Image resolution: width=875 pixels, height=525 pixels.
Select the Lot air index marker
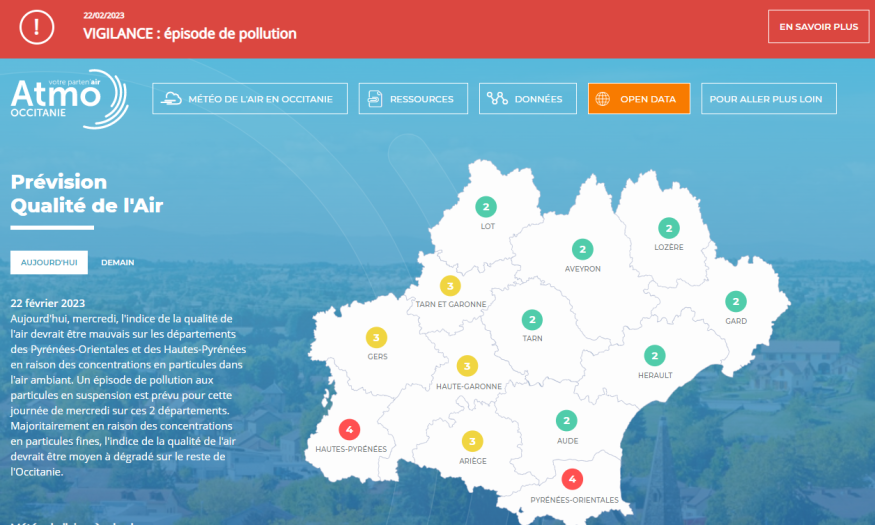pos(486,208)
